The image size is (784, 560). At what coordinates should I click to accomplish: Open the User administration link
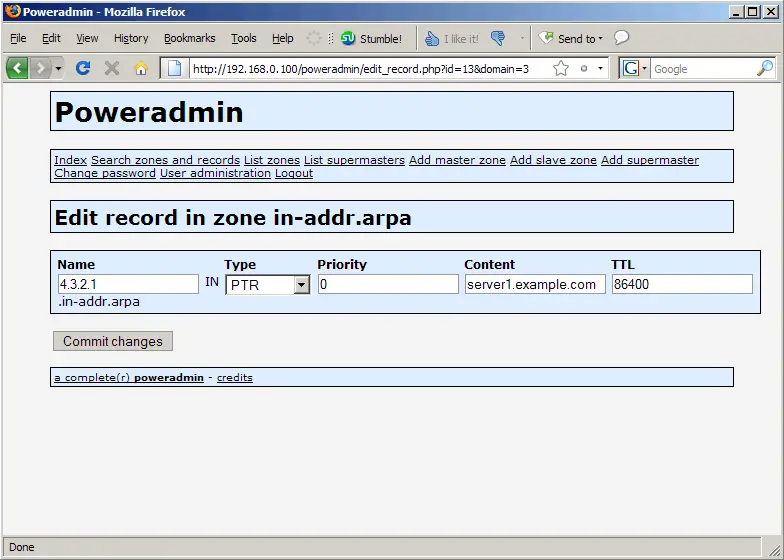click(x=216, y=173)
